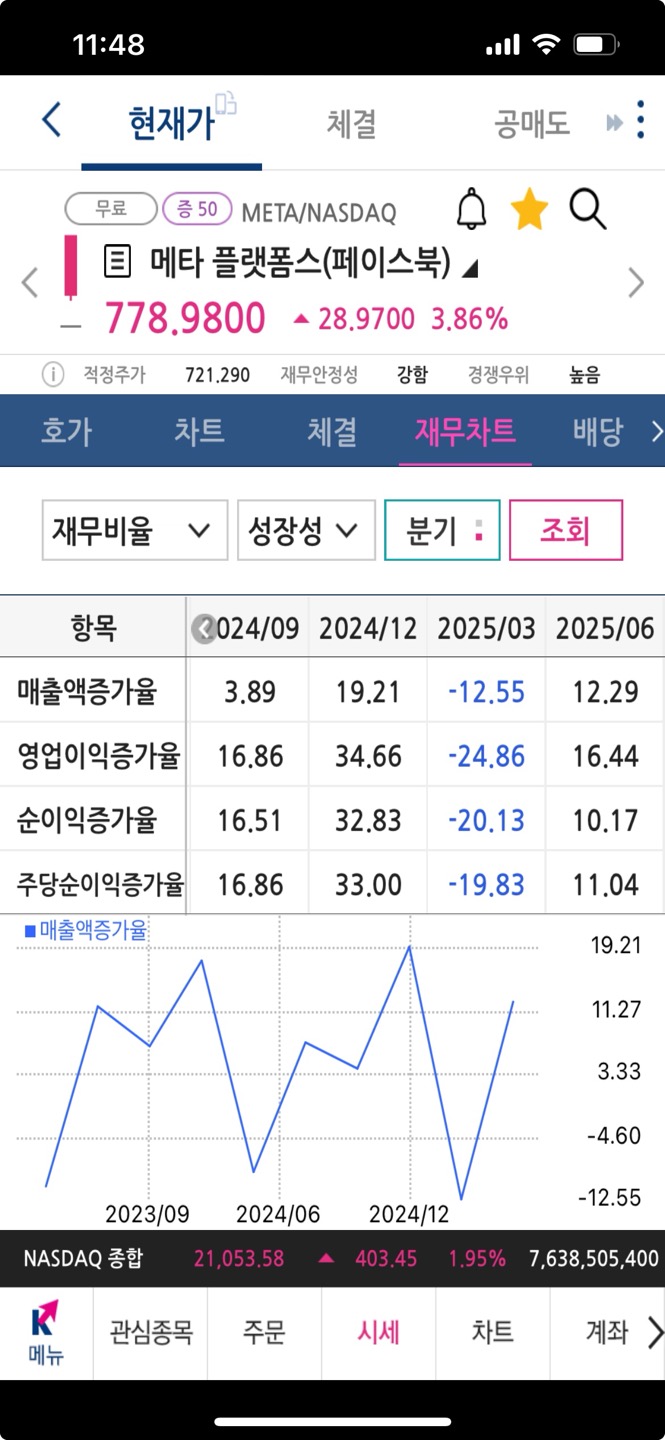Tap the 재무안정성 강함 indicator
Screen dimensions: 665x1440
(354, 375)
